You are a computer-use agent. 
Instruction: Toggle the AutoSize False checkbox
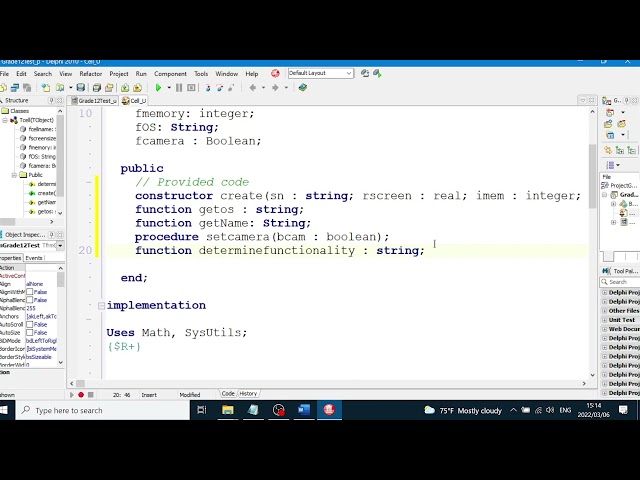coord(30,333)
